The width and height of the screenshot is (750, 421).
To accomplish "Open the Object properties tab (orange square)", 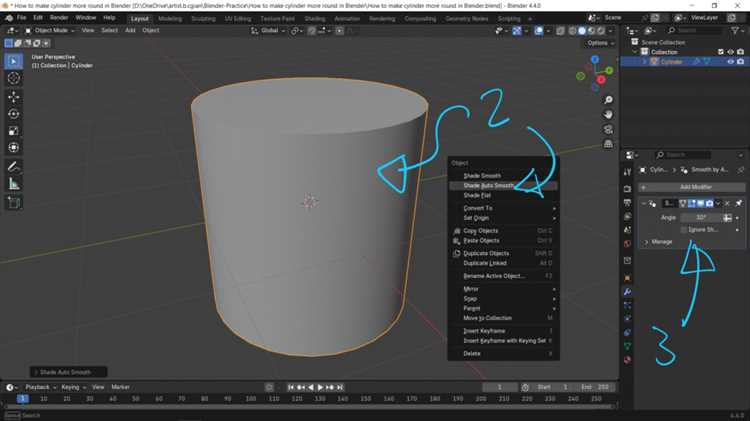I will coord(627,278).
